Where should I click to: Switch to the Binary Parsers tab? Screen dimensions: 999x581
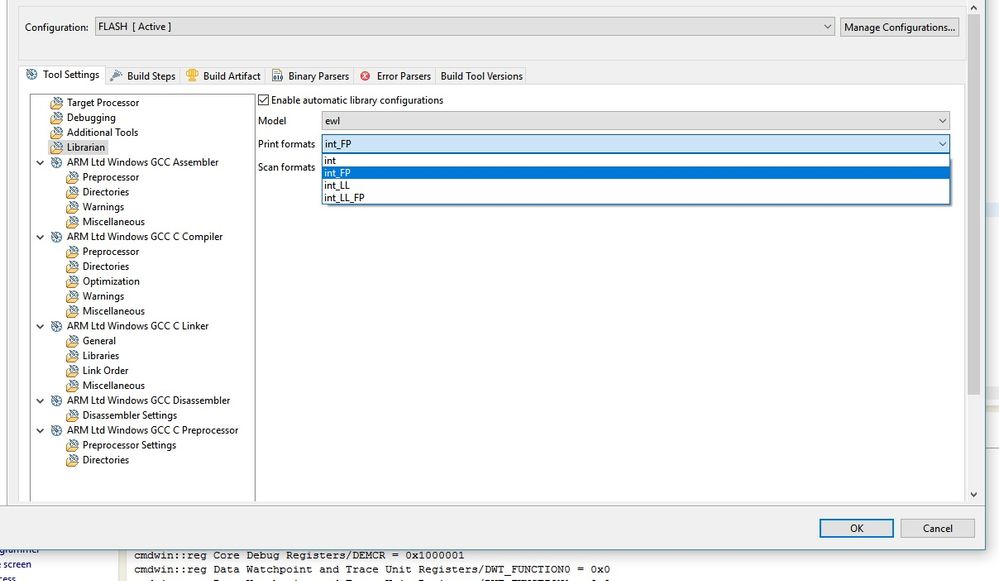coord(310,76)
